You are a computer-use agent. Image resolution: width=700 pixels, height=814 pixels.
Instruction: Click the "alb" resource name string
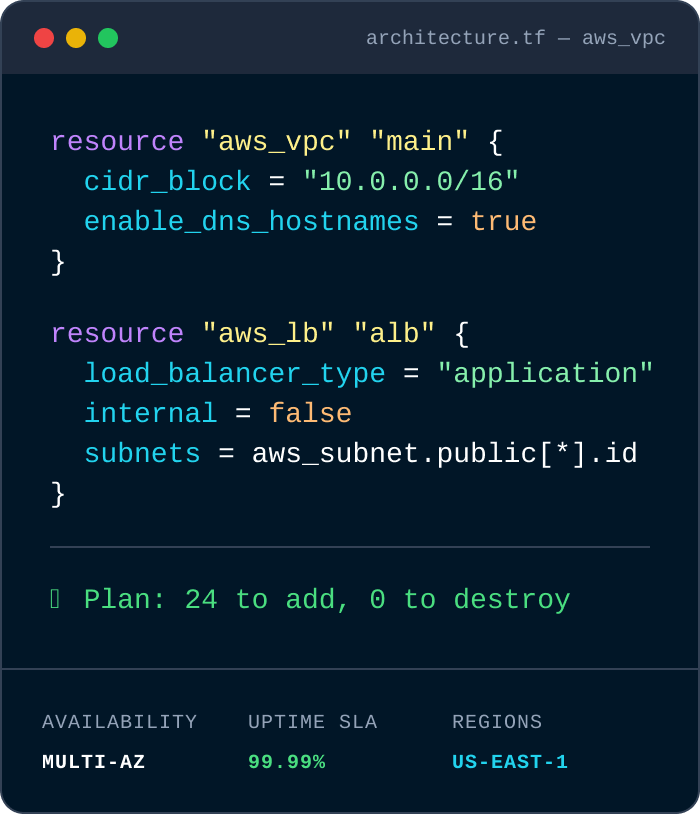tap(394, 333)
